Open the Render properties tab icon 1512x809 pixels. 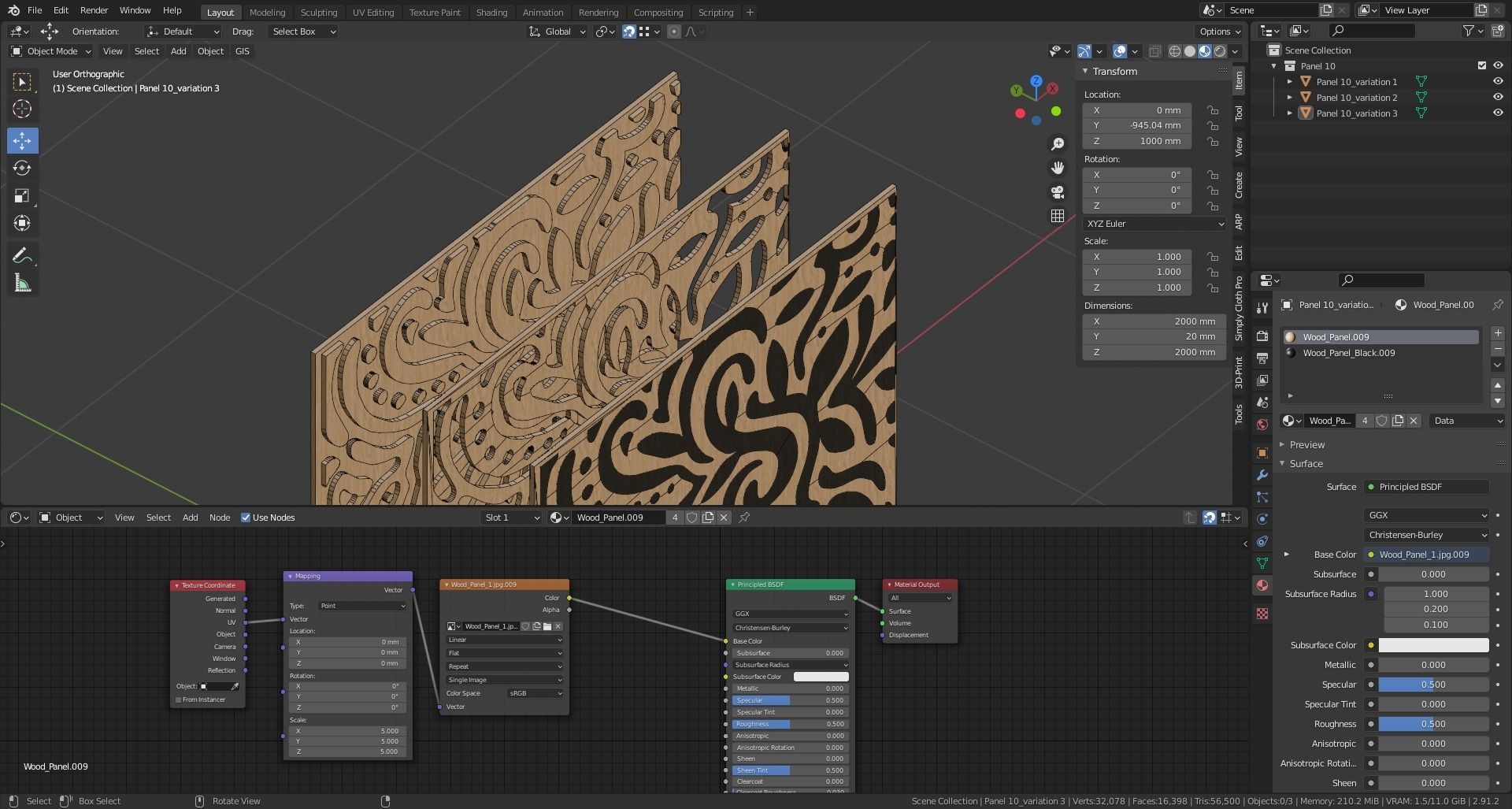pyautogui.click(x=1262, y=336)
